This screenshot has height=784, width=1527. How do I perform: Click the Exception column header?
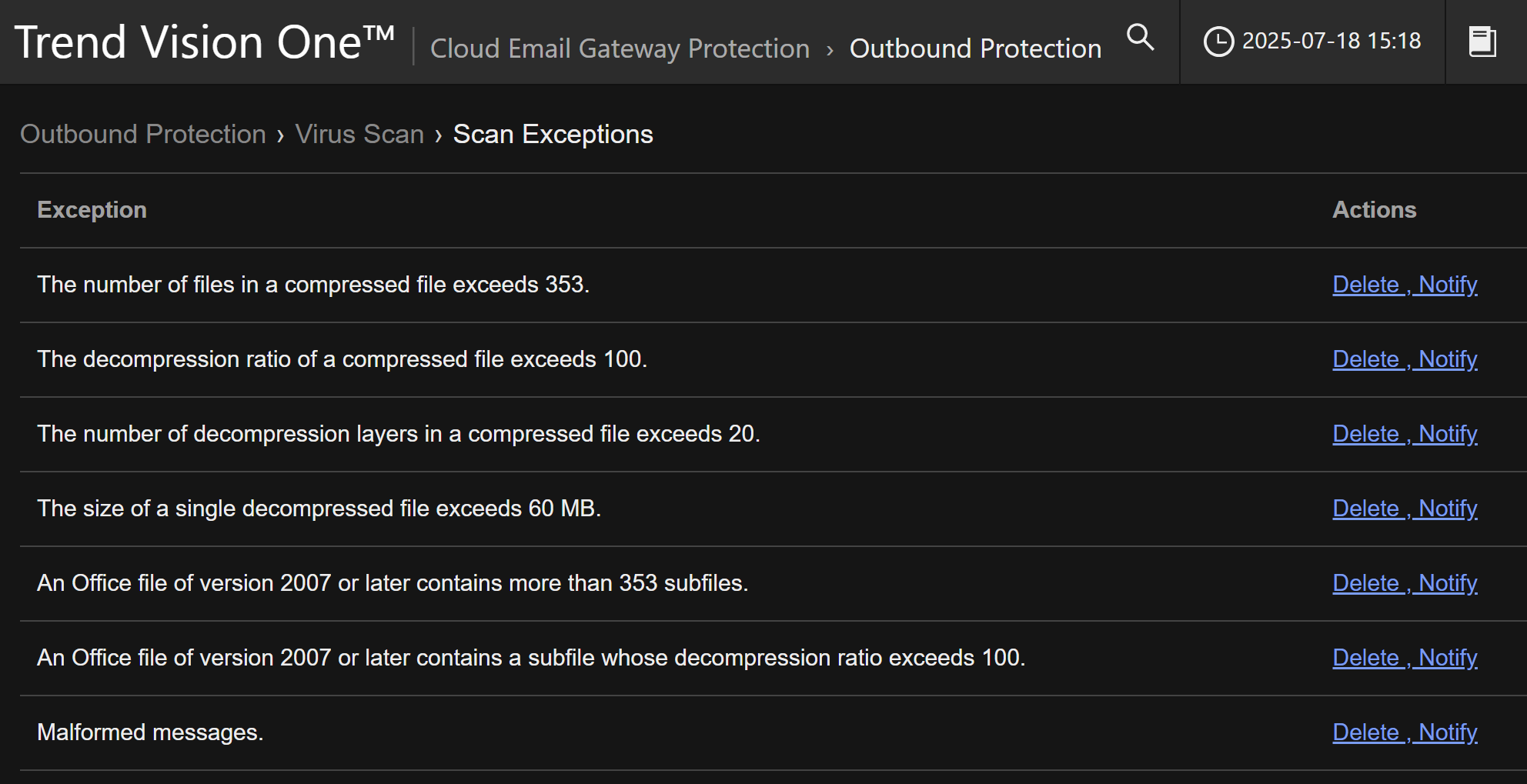pyautogui.click(x=92, y=210)
